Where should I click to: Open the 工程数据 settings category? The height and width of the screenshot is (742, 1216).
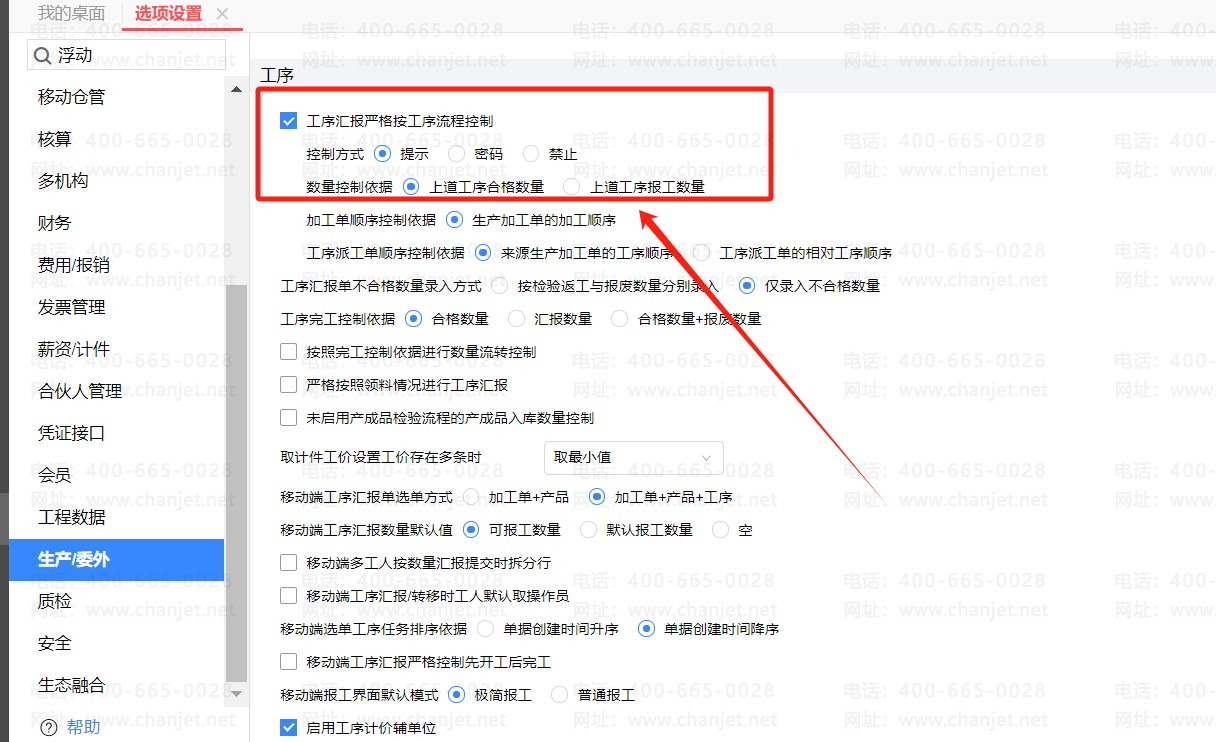[x=71, y=517]
